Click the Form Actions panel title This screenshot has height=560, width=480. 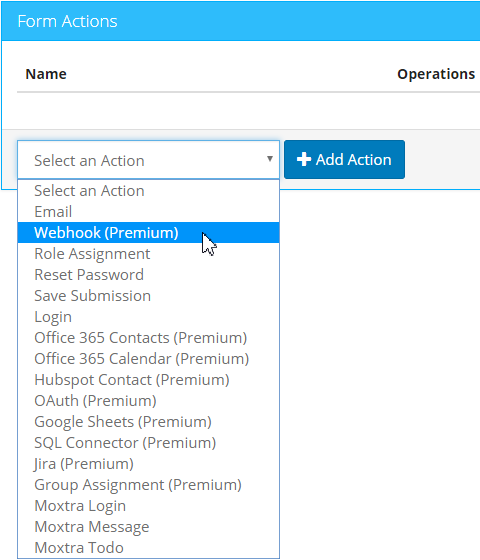(x=68, y=21)
